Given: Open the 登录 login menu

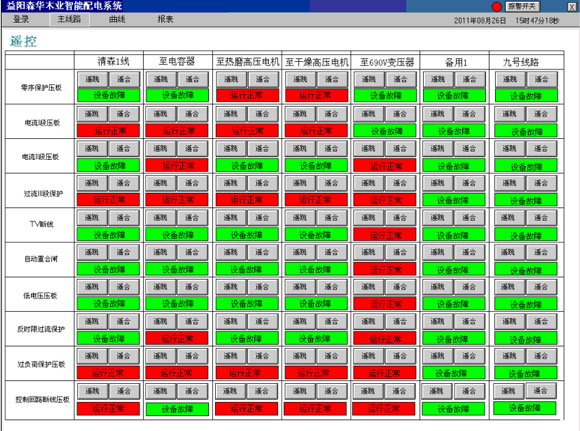Looking at the screenshot, I should pos(21,19).
